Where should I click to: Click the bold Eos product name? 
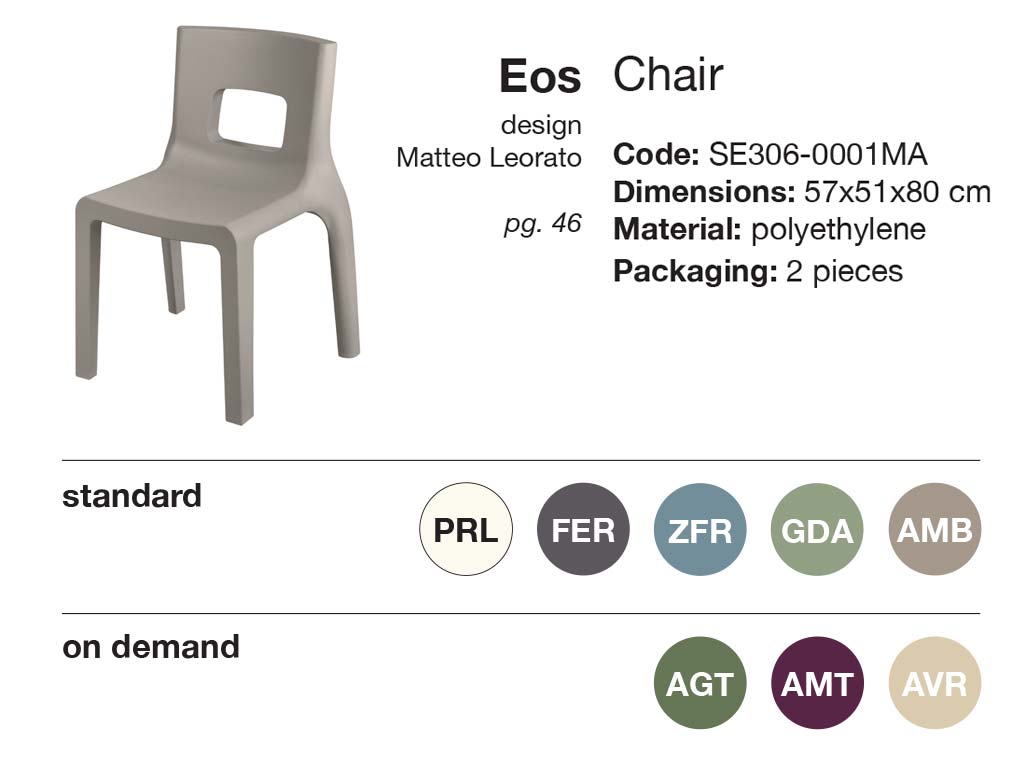point(540,77)
